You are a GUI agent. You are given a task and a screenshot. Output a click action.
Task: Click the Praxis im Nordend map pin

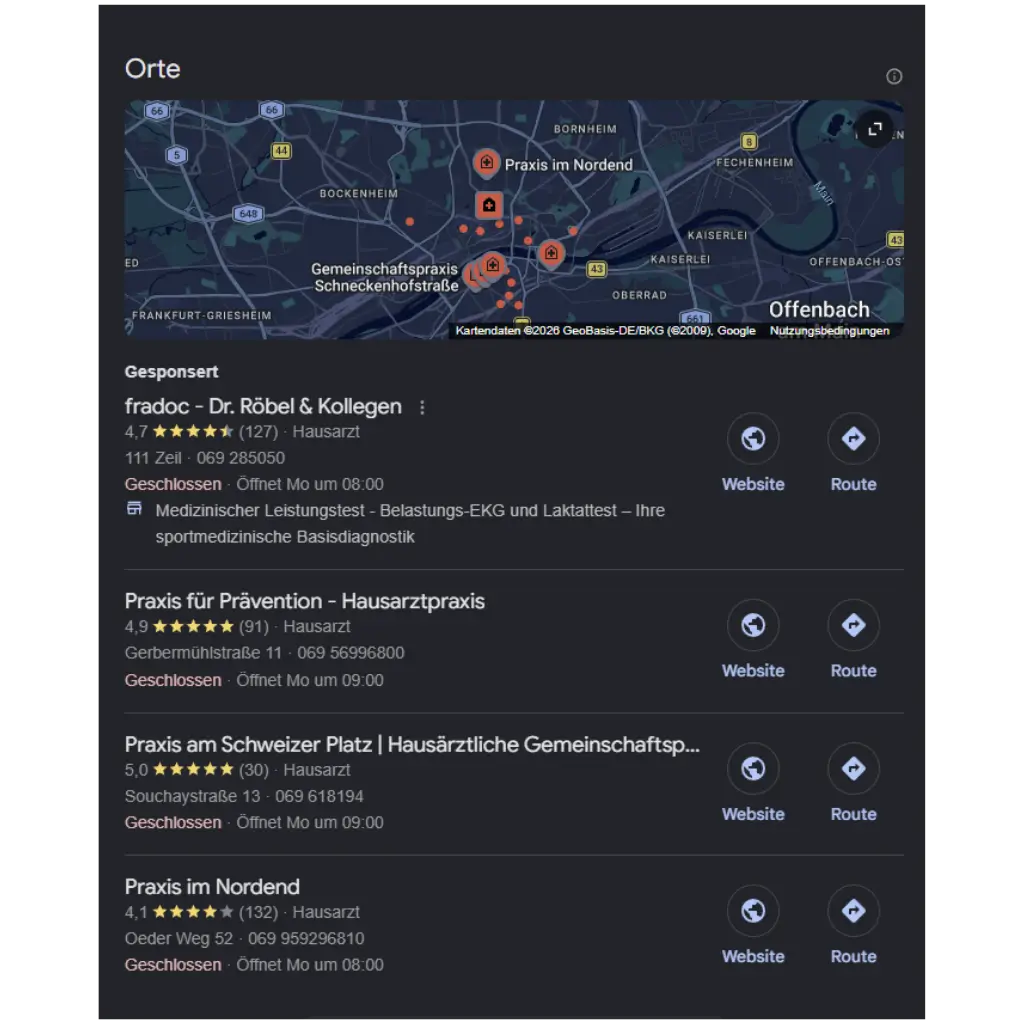tap(487, 163)
